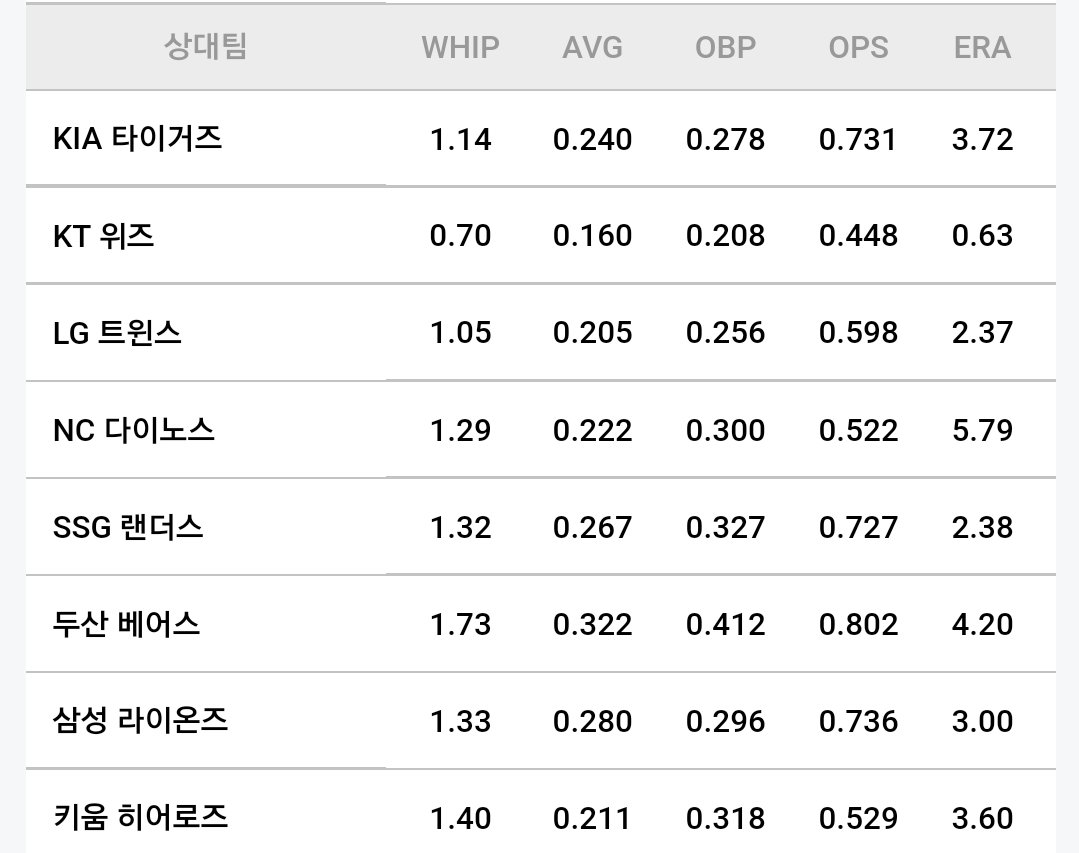Screen dimensions: 1079x853
Task: Sort by the WHIP column header
Action: (x=460, y=47)
